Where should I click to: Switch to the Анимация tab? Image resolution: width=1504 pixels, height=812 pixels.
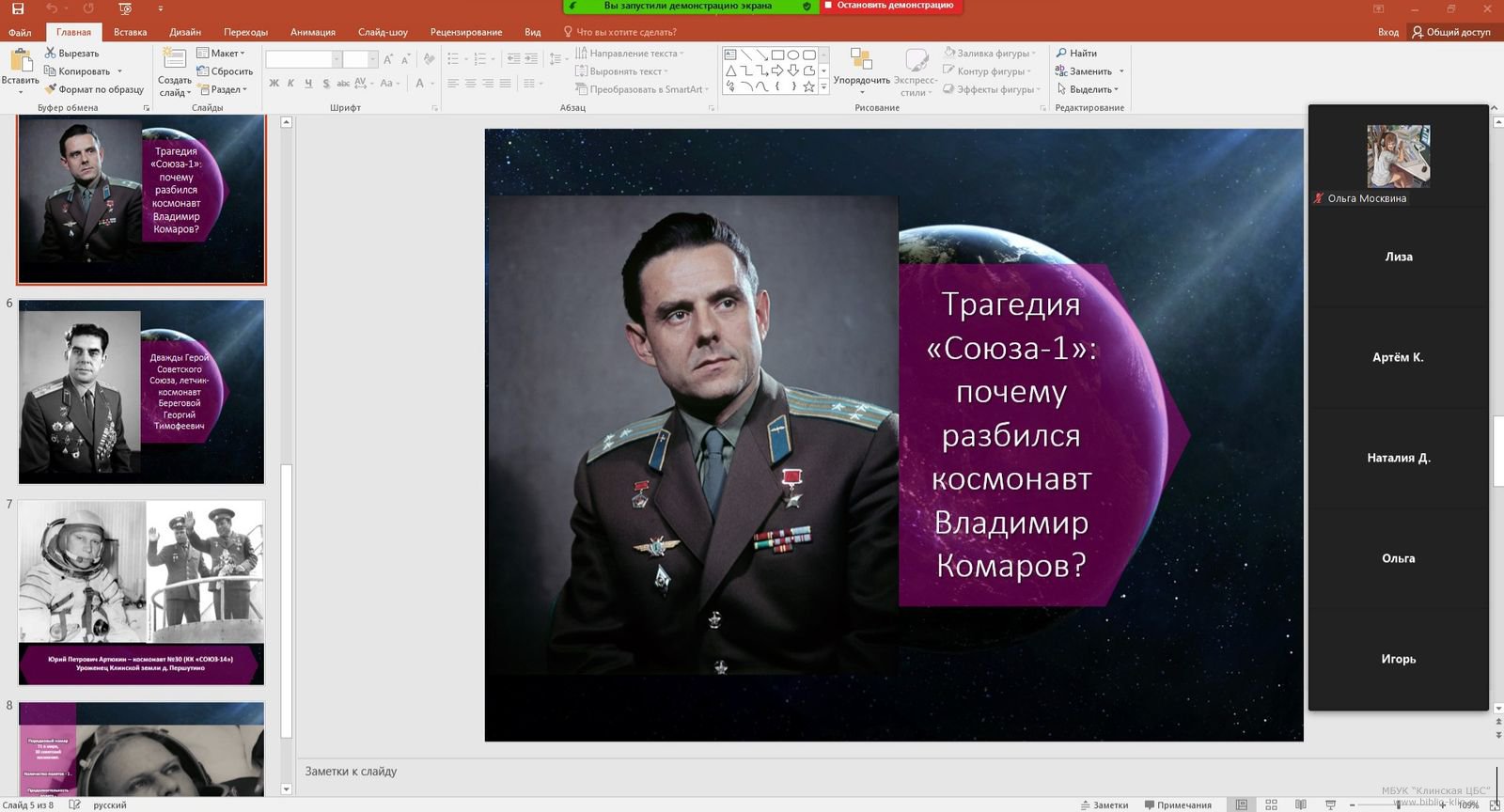pos(312,32)
